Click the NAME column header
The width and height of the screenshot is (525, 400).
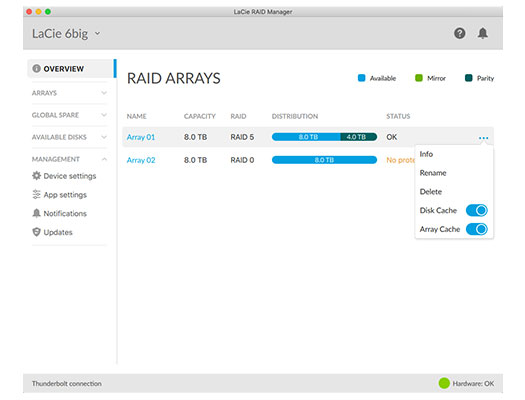pos(136,116)
